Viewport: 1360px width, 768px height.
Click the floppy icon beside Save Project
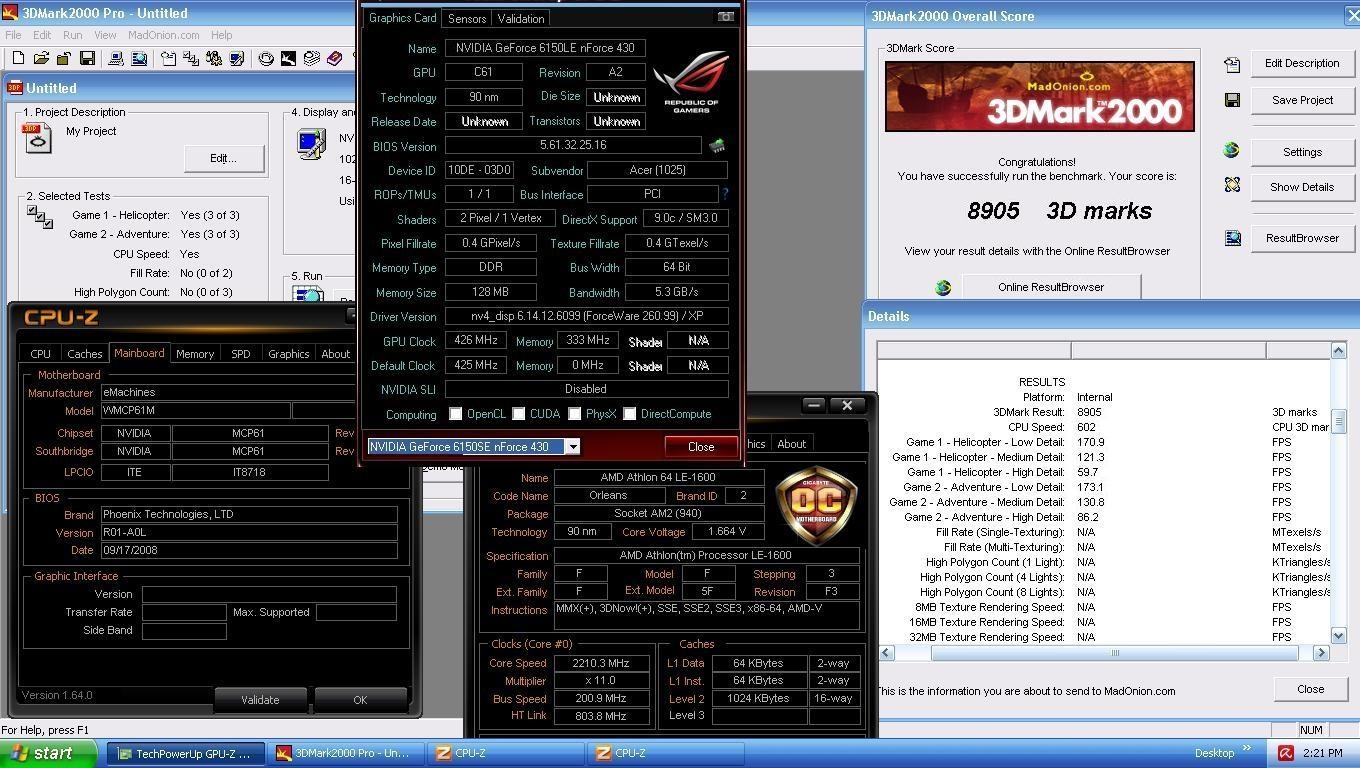(x=1232, y=100)
